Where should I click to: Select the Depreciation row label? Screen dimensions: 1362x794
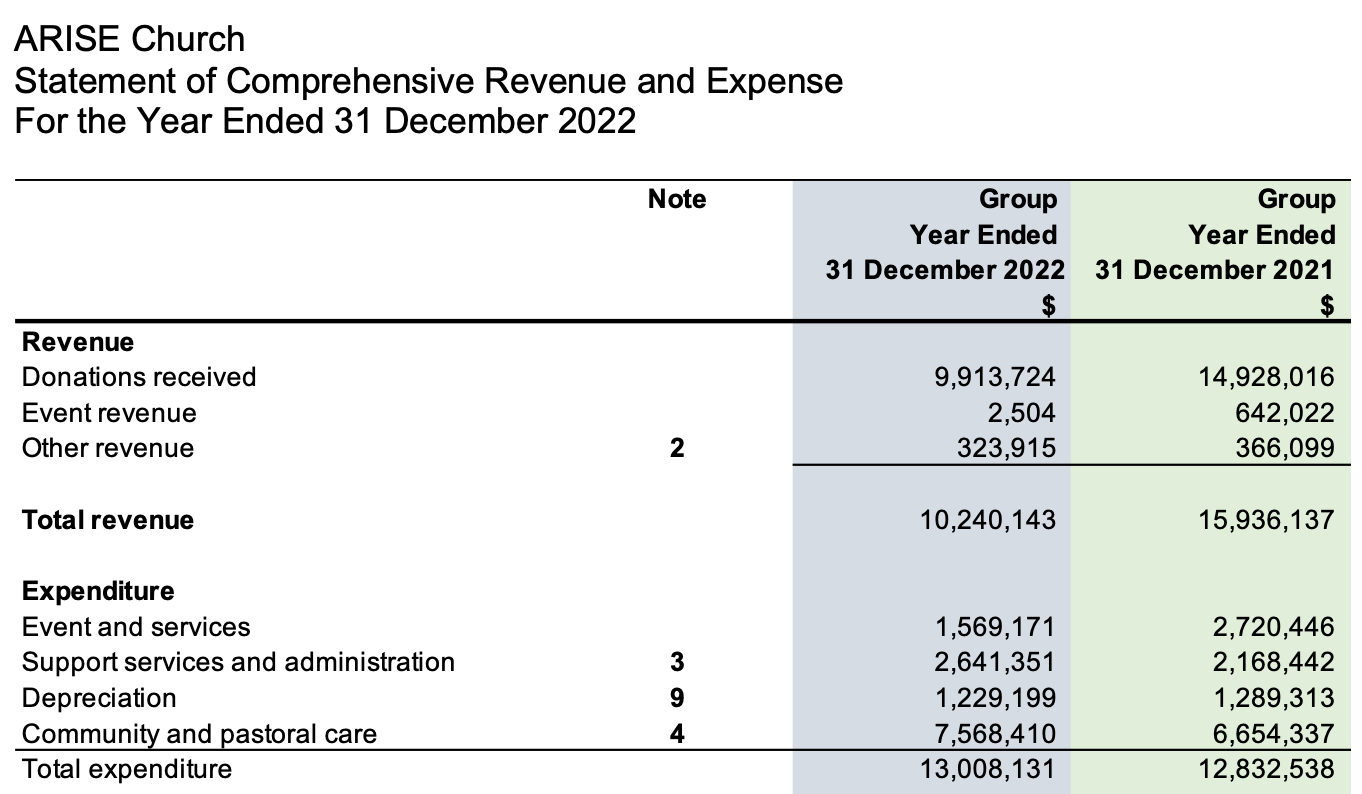(x=99, y=698)
